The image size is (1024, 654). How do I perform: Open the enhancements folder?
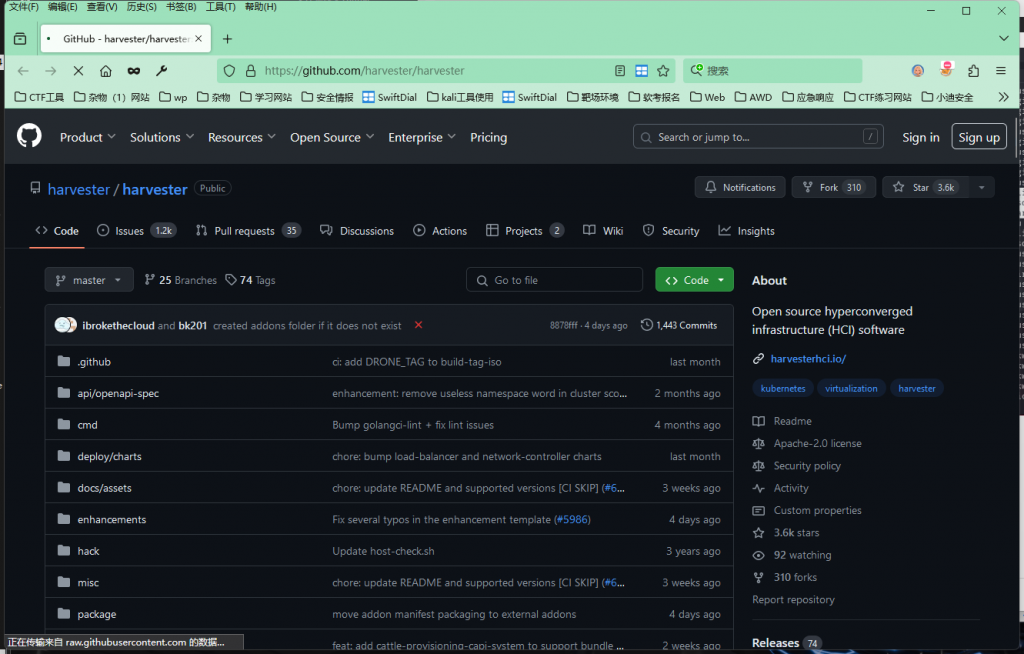click(112, 519)
